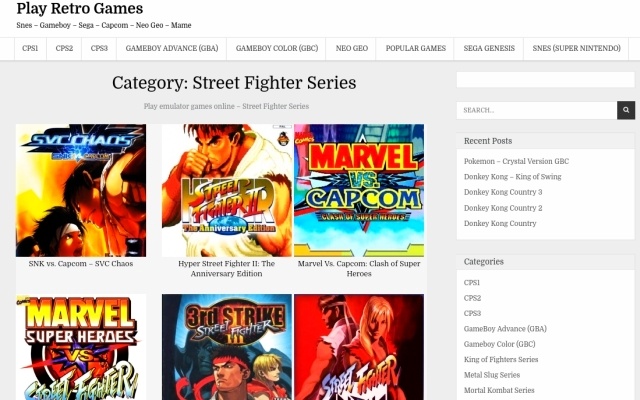
Task: Open Hyper Street Fighter II cover image
Action: (x=227, y=190)
